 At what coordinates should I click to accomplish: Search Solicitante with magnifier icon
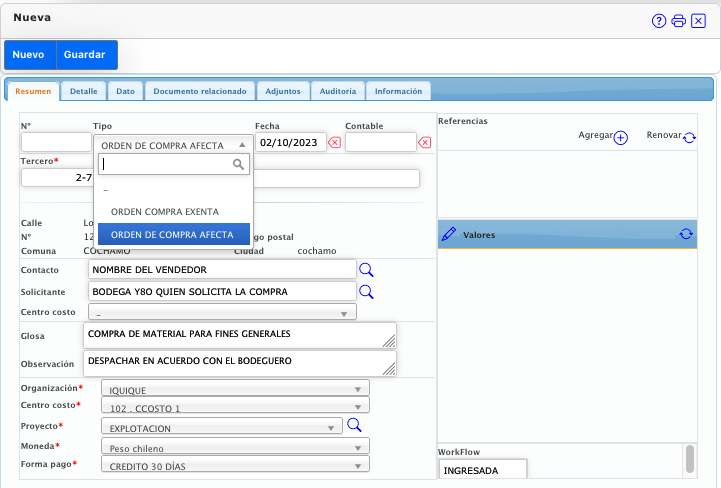point(366,292)
